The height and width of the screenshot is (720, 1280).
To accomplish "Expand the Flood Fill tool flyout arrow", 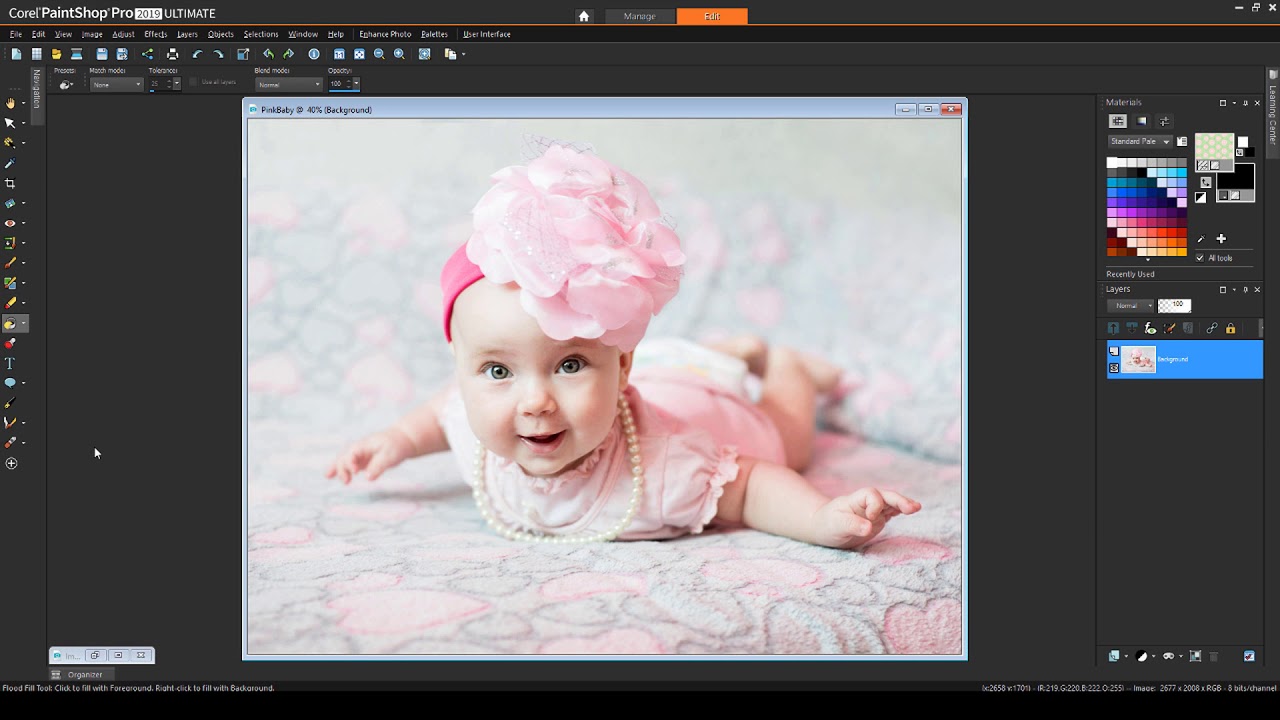I will pos(23,323).
